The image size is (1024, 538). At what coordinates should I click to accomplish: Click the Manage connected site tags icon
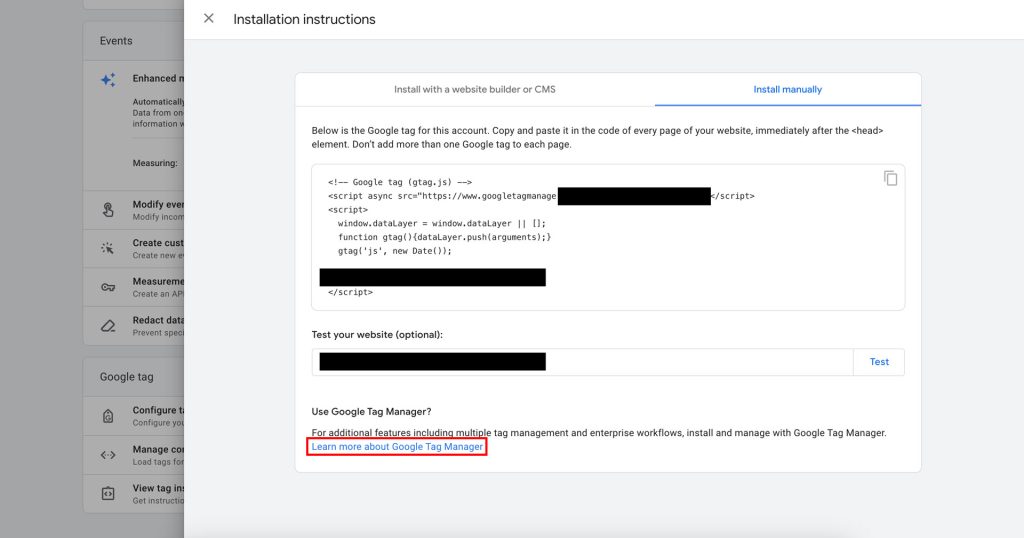tap(108, 455)
